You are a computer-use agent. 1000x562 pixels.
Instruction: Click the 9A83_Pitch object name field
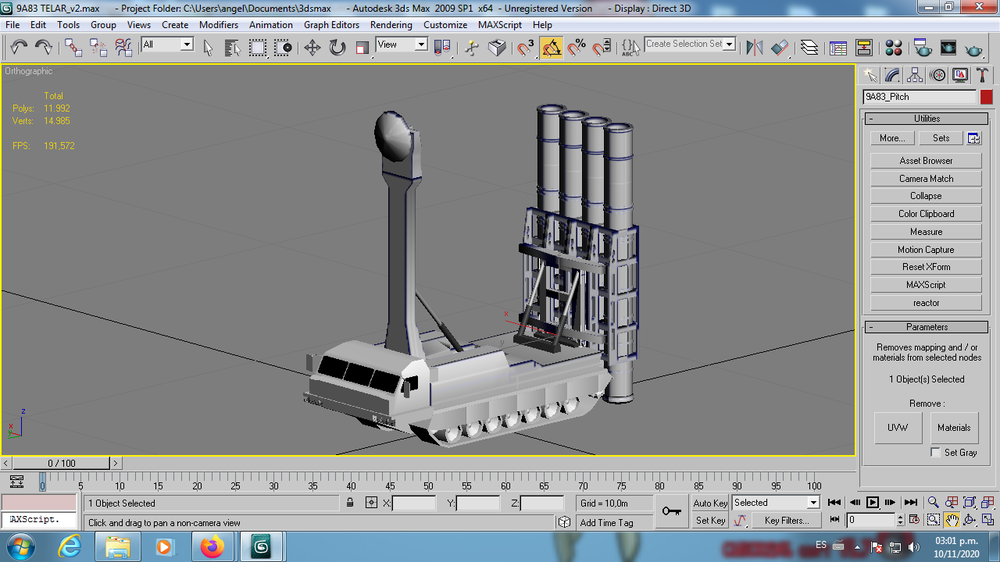[x=919, y=96]
